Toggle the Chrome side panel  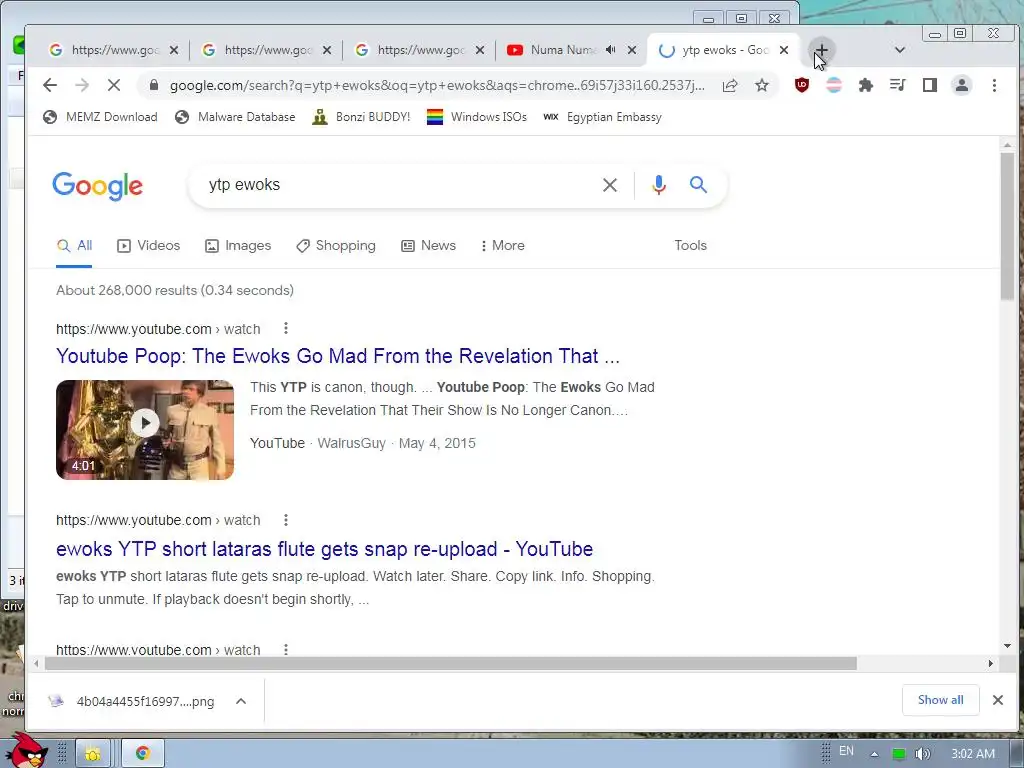tap(929, 85)
